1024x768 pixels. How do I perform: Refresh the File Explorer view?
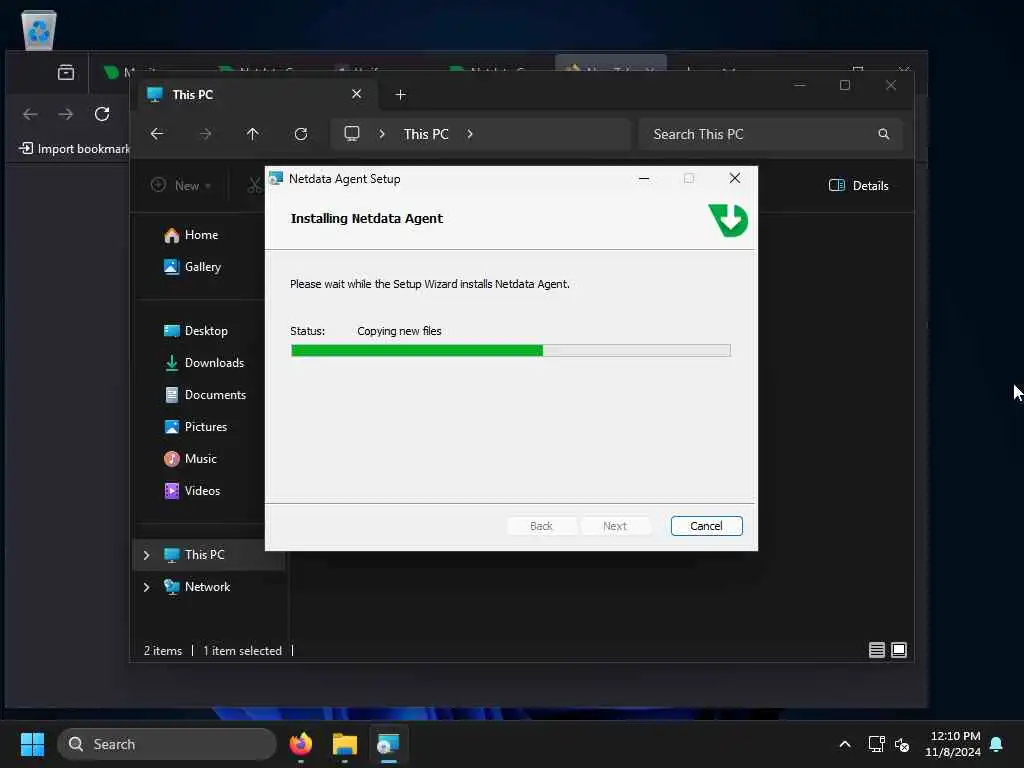[300, 134]
